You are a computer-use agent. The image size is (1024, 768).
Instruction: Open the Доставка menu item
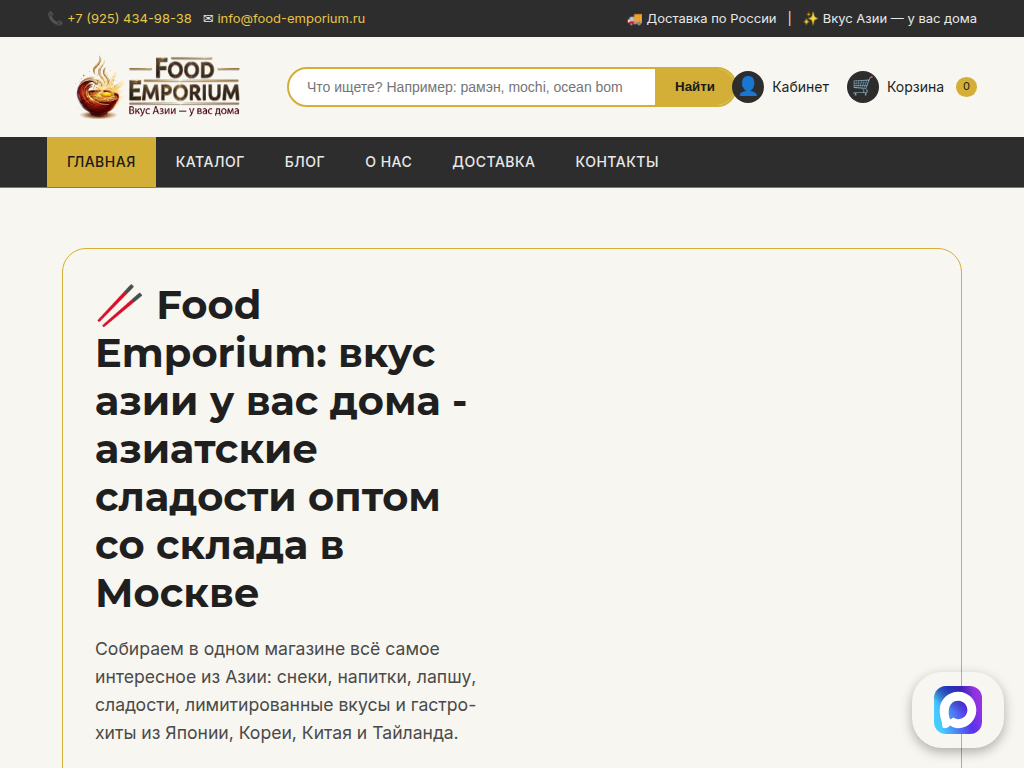494,162
